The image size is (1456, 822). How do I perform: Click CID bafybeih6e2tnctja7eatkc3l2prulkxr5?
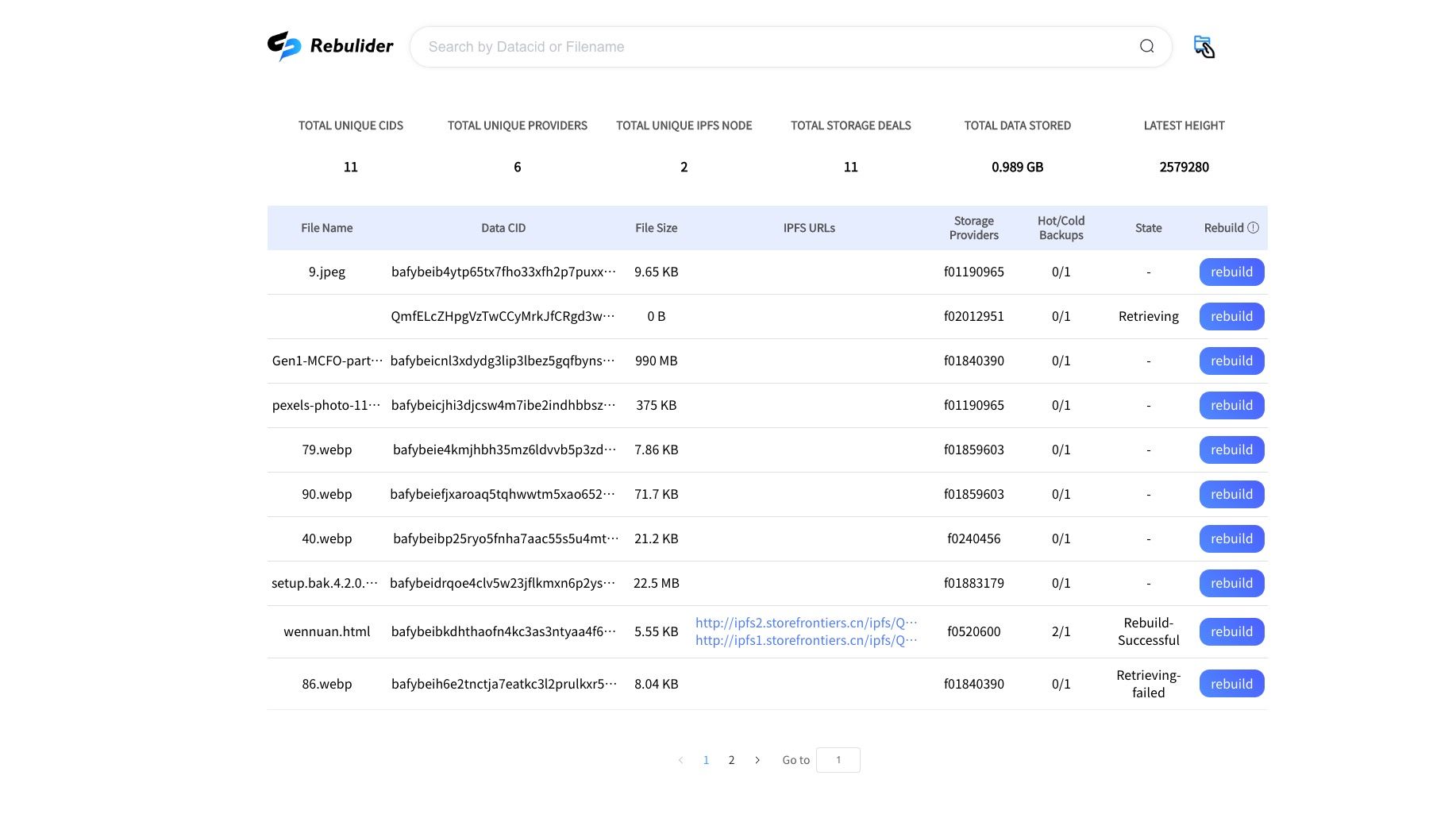point(503,684)
